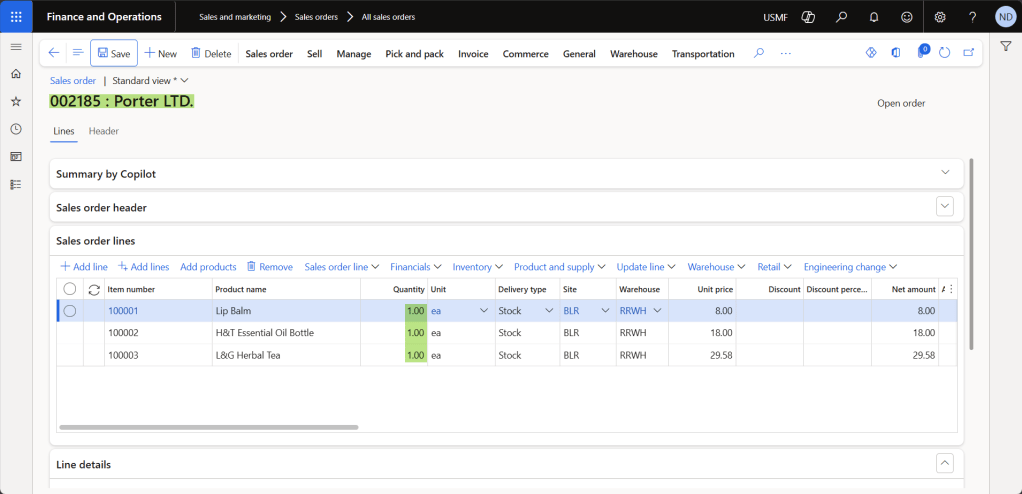Open the Pick and pack menu

coord(414,54)
